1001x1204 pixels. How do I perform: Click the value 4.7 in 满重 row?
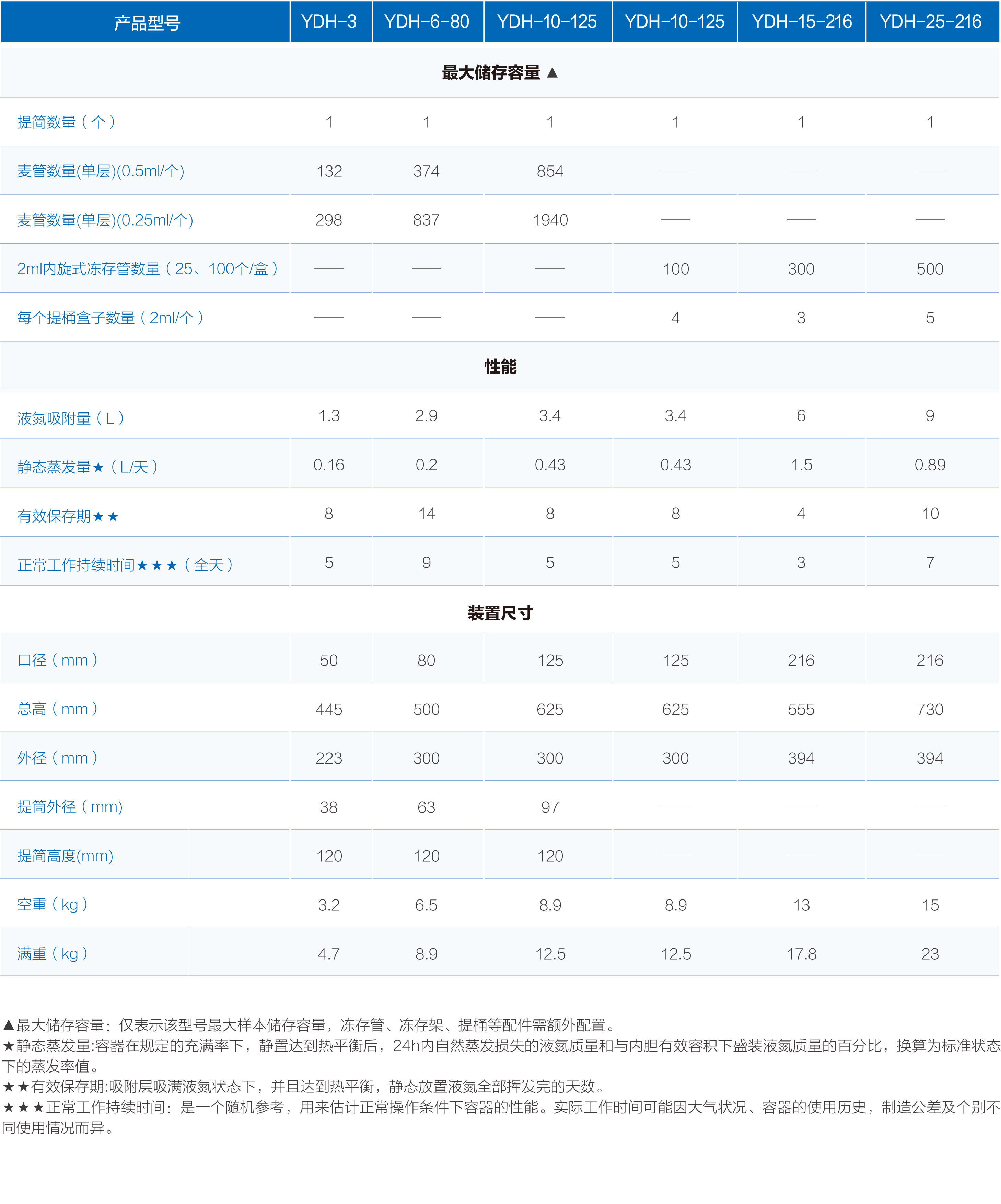click(x=329, y=954)
